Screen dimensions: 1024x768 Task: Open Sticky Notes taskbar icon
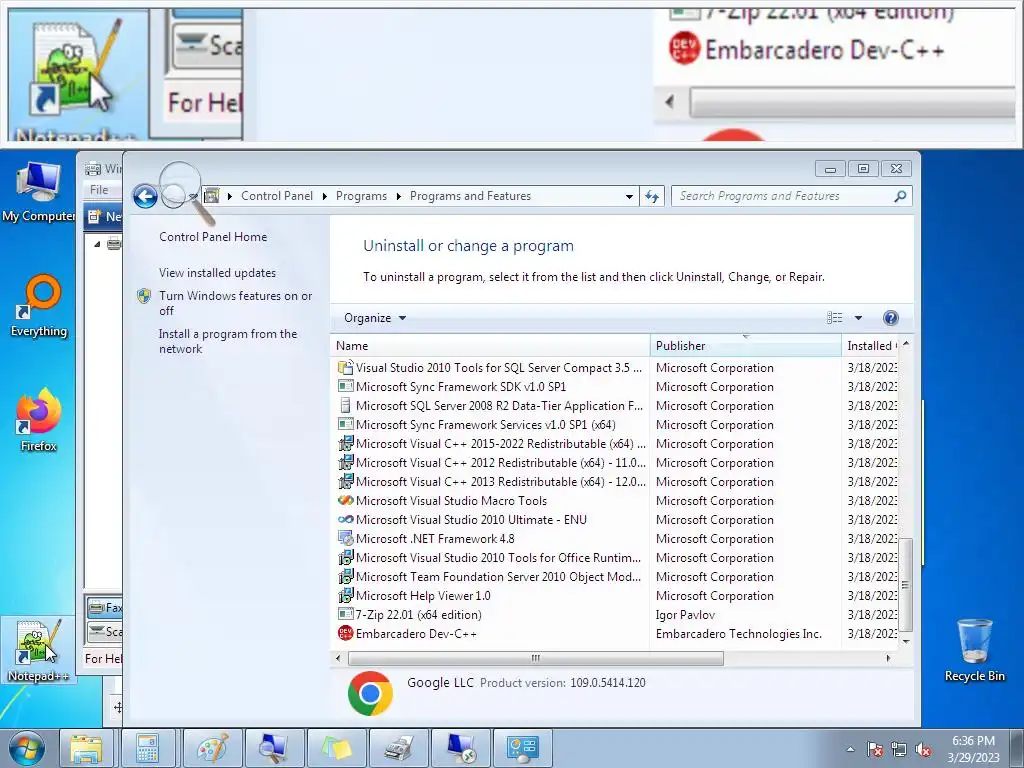coord(336,748)
